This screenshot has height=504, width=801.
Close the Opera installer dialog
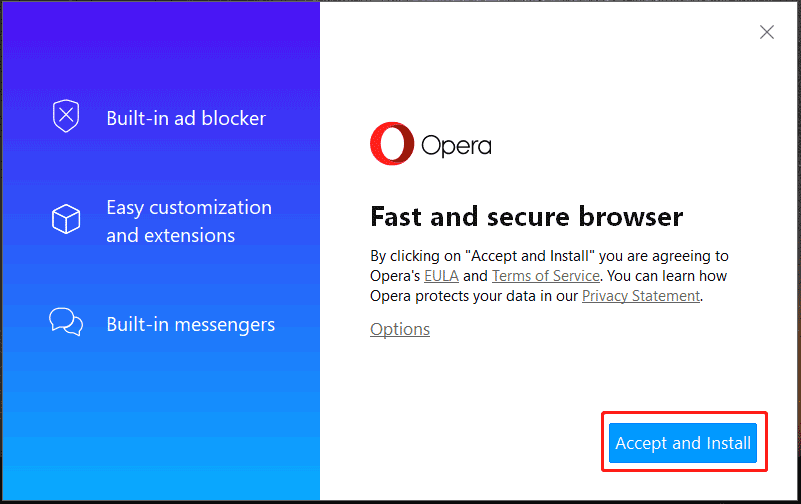[766, 32]
